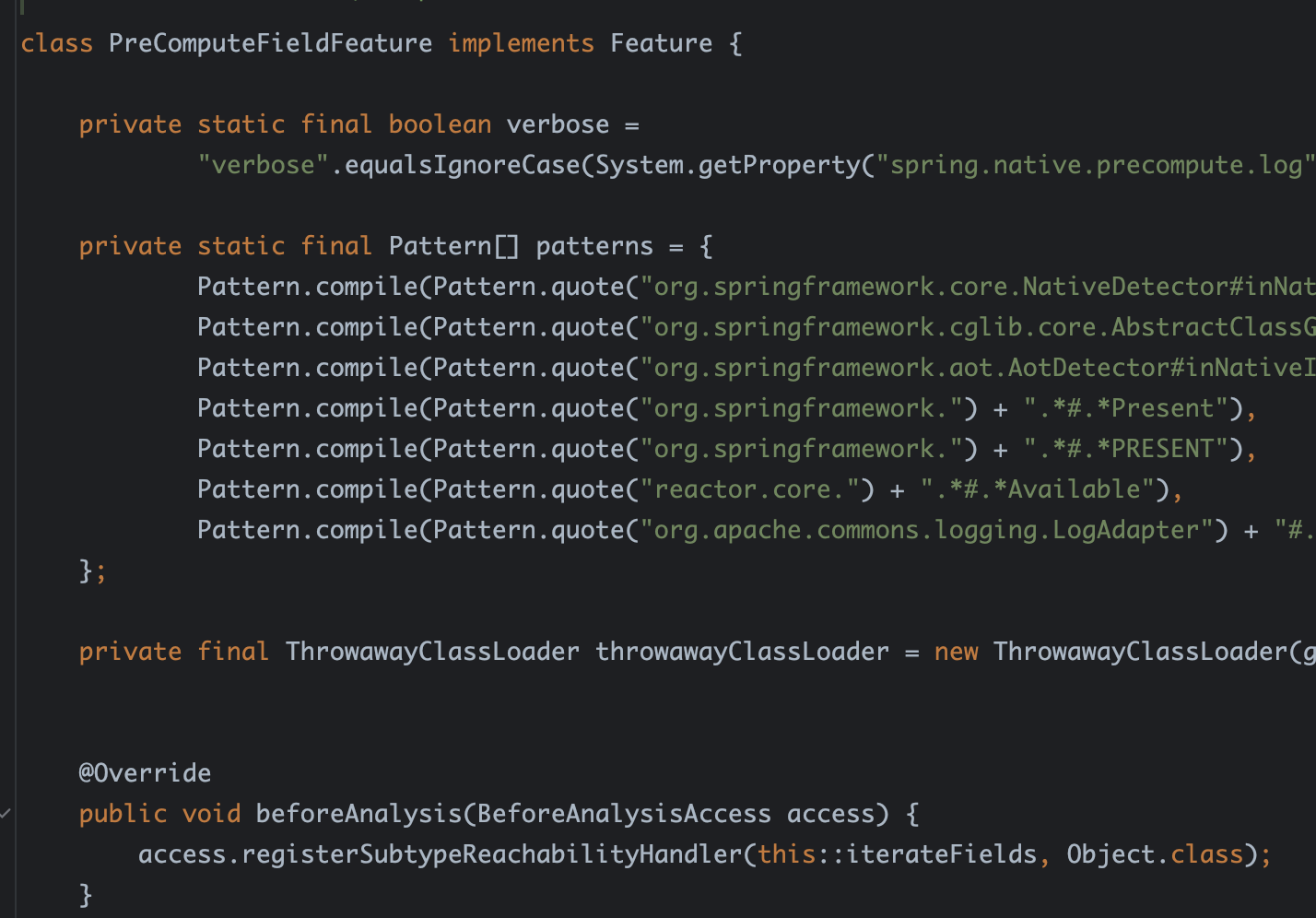Click the void keyword
1316x918 pixels.
211,814
